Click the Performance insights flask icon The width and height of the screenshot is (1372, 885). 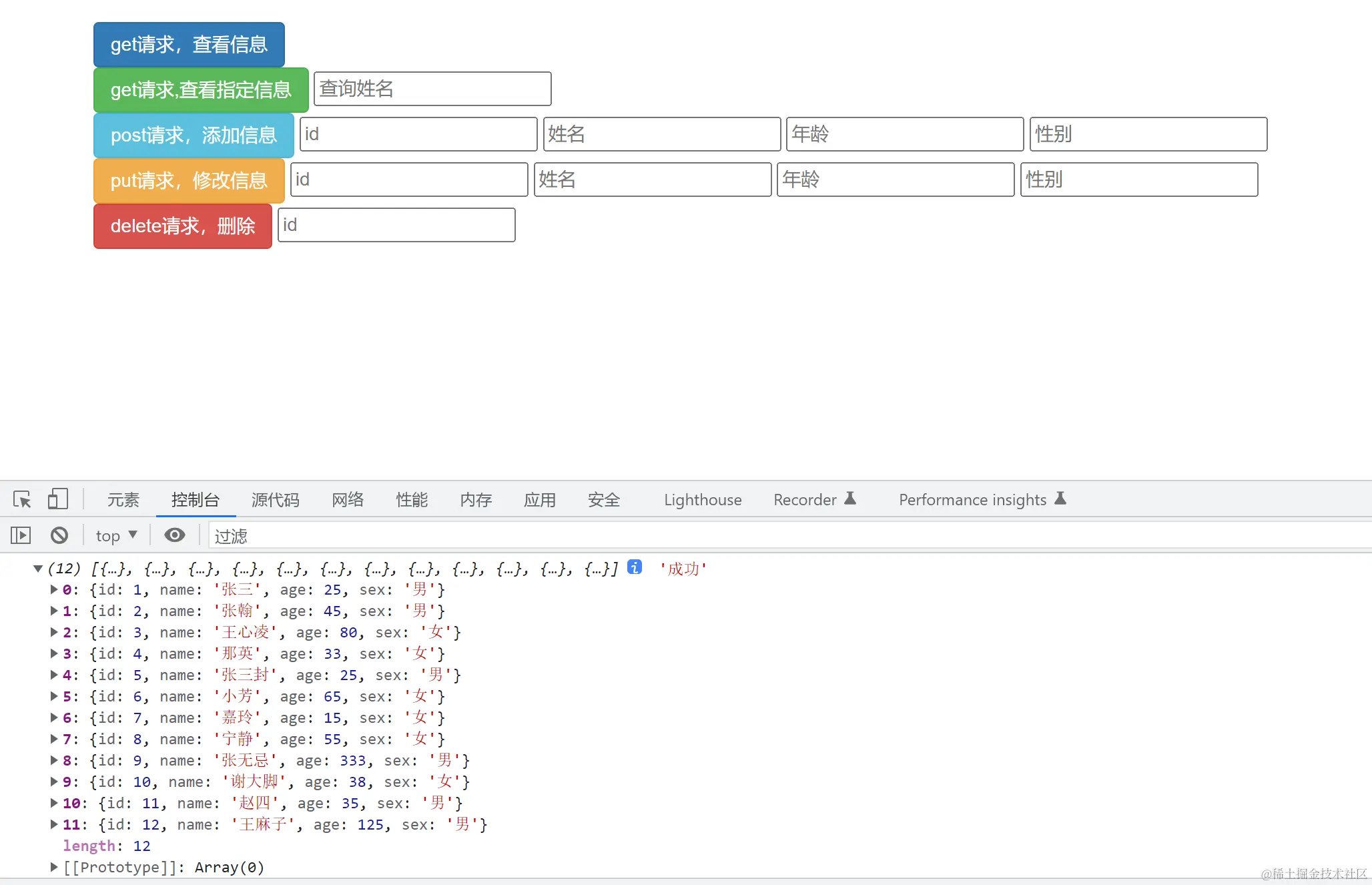pyautogui.click(x=1060, y=499)
